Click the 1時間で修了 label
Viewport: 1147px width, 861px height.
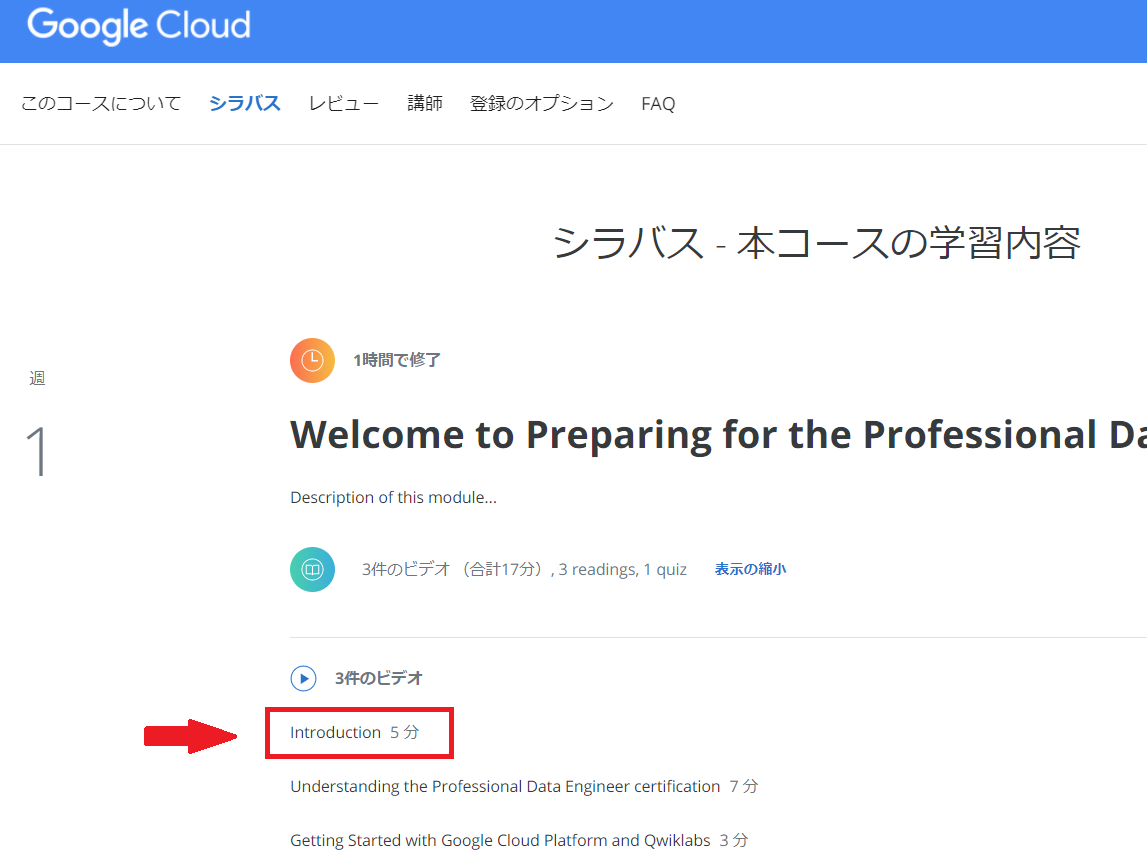click(397, 360)
